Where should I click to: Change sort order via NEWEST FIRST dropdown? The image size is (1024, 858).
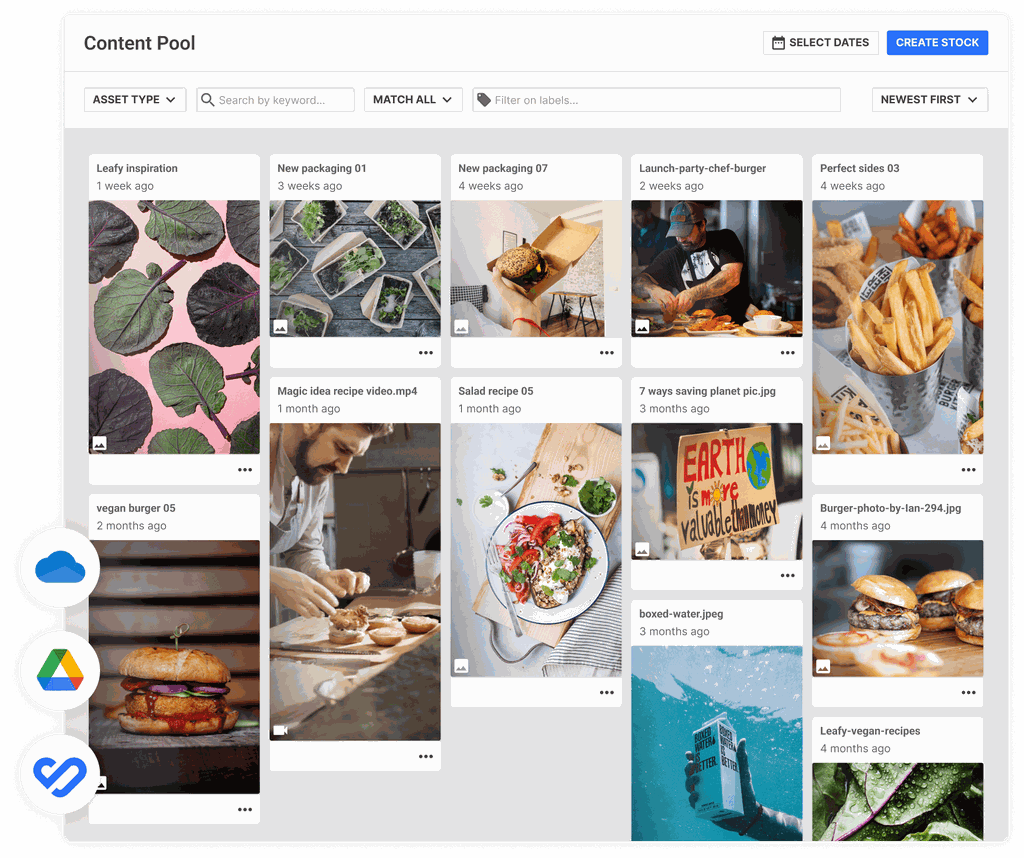(929, 100)
